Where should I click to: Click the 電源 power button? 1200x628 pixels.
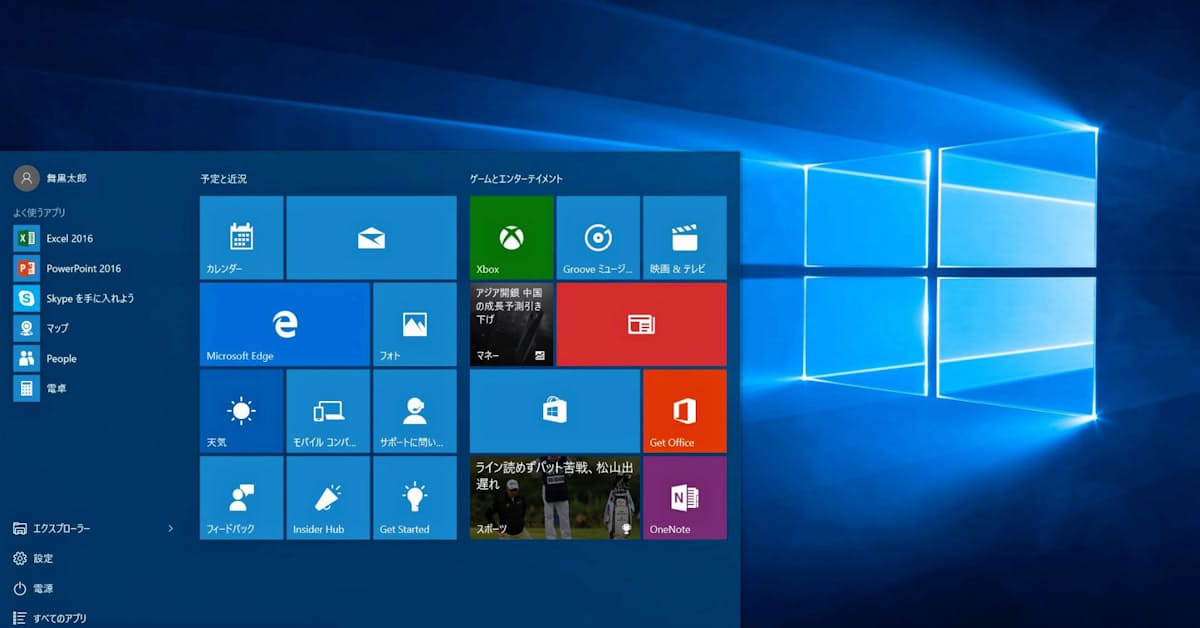[42, 588]
